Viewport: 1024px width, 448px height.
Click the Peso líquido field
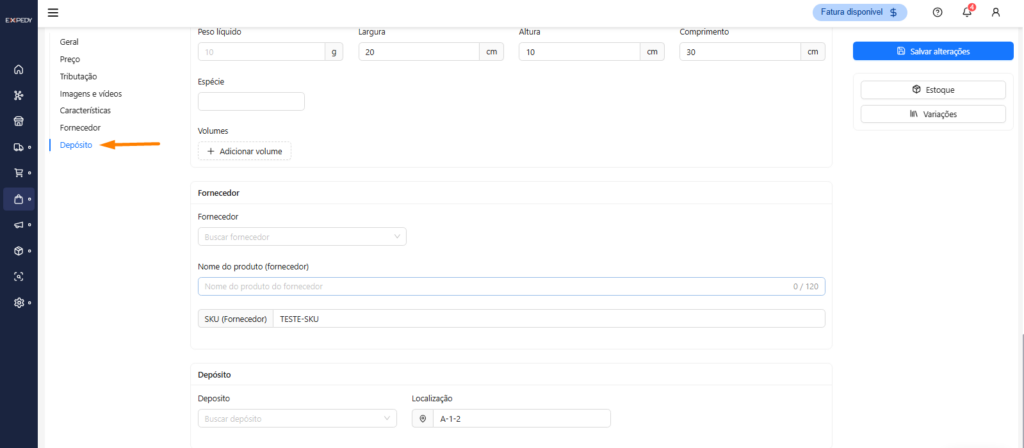[261, 52]
